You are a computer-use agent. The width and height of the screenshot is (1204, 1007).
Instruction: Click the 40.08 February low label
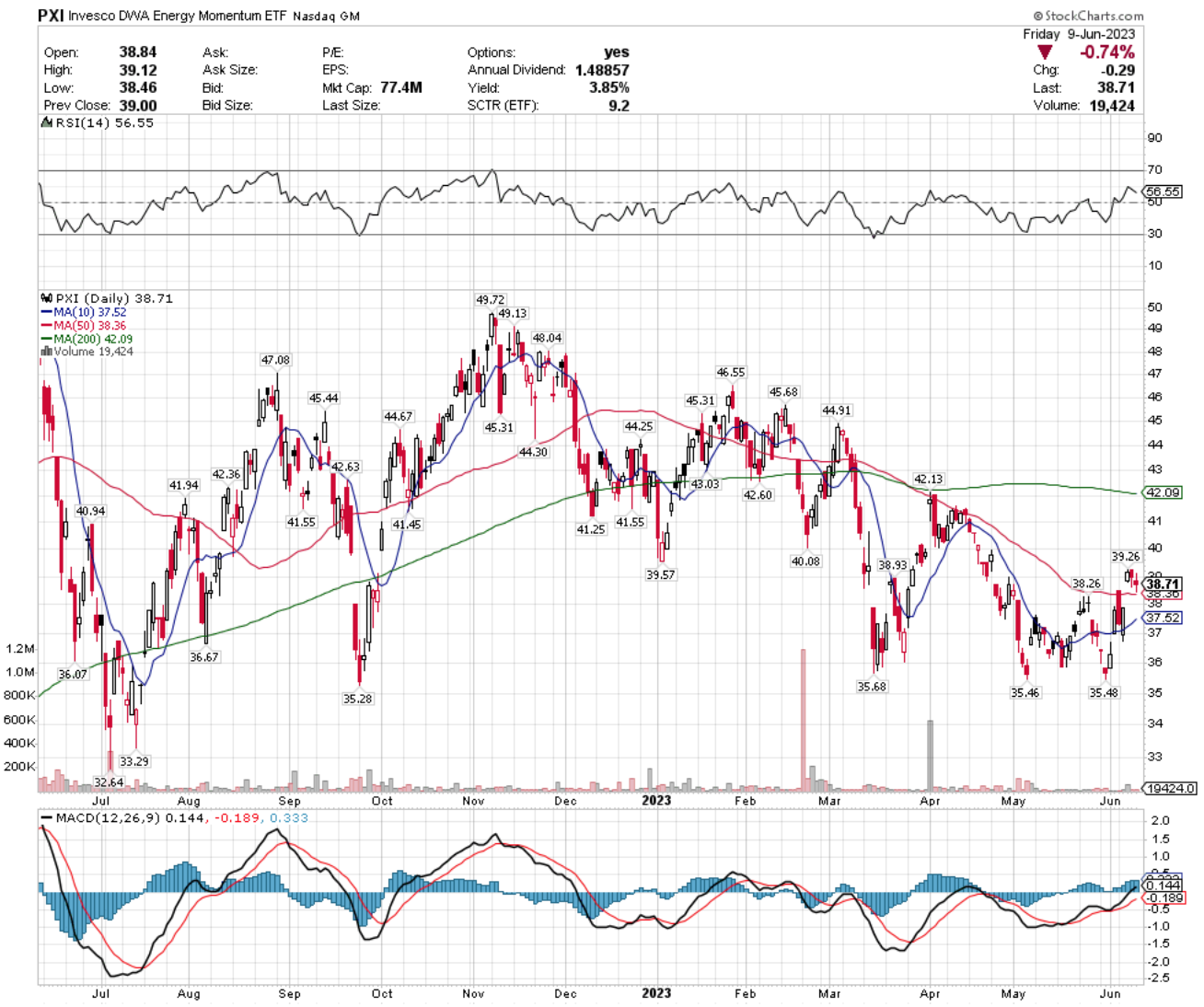805,561
